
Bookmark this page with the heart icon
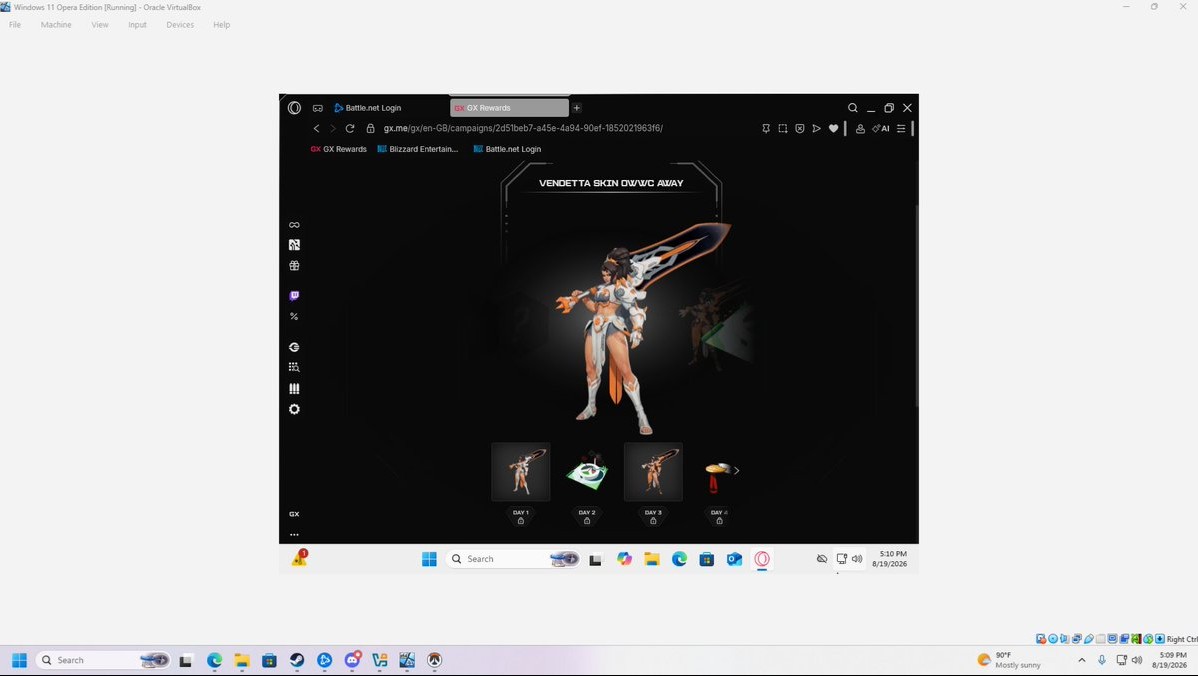(x=834, y=128)
